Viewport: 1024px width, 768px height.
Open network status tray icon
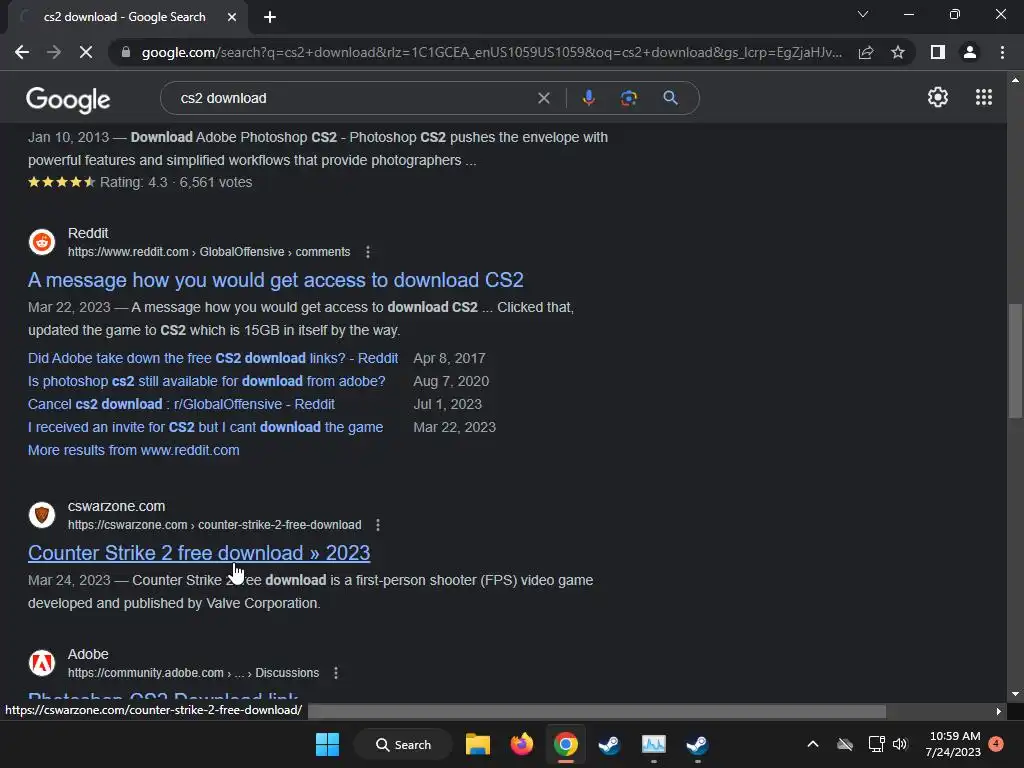[x=876, y=744]
